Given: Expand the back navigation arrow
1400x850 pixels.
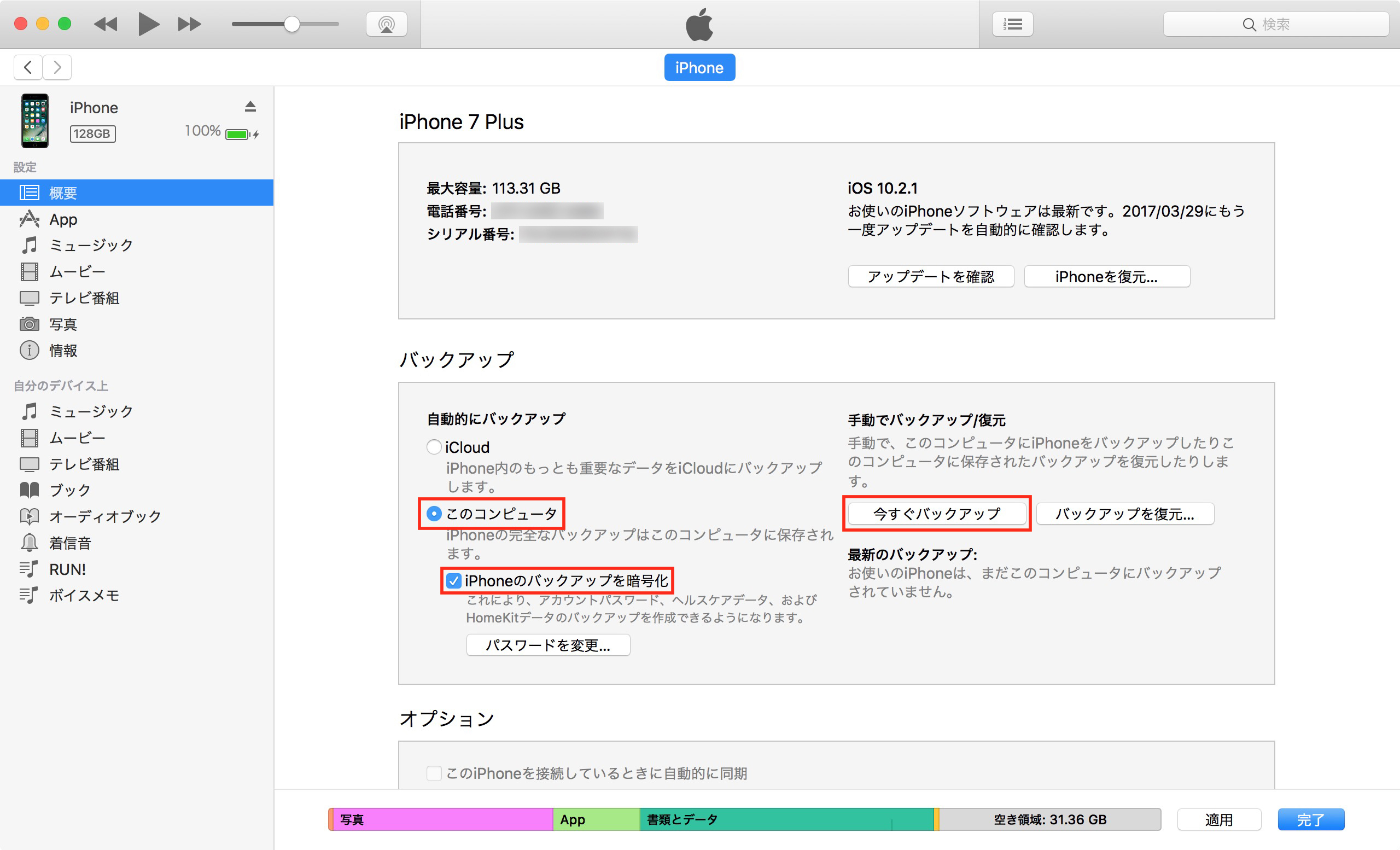Looking at the screenshot, I should [28, 67].
